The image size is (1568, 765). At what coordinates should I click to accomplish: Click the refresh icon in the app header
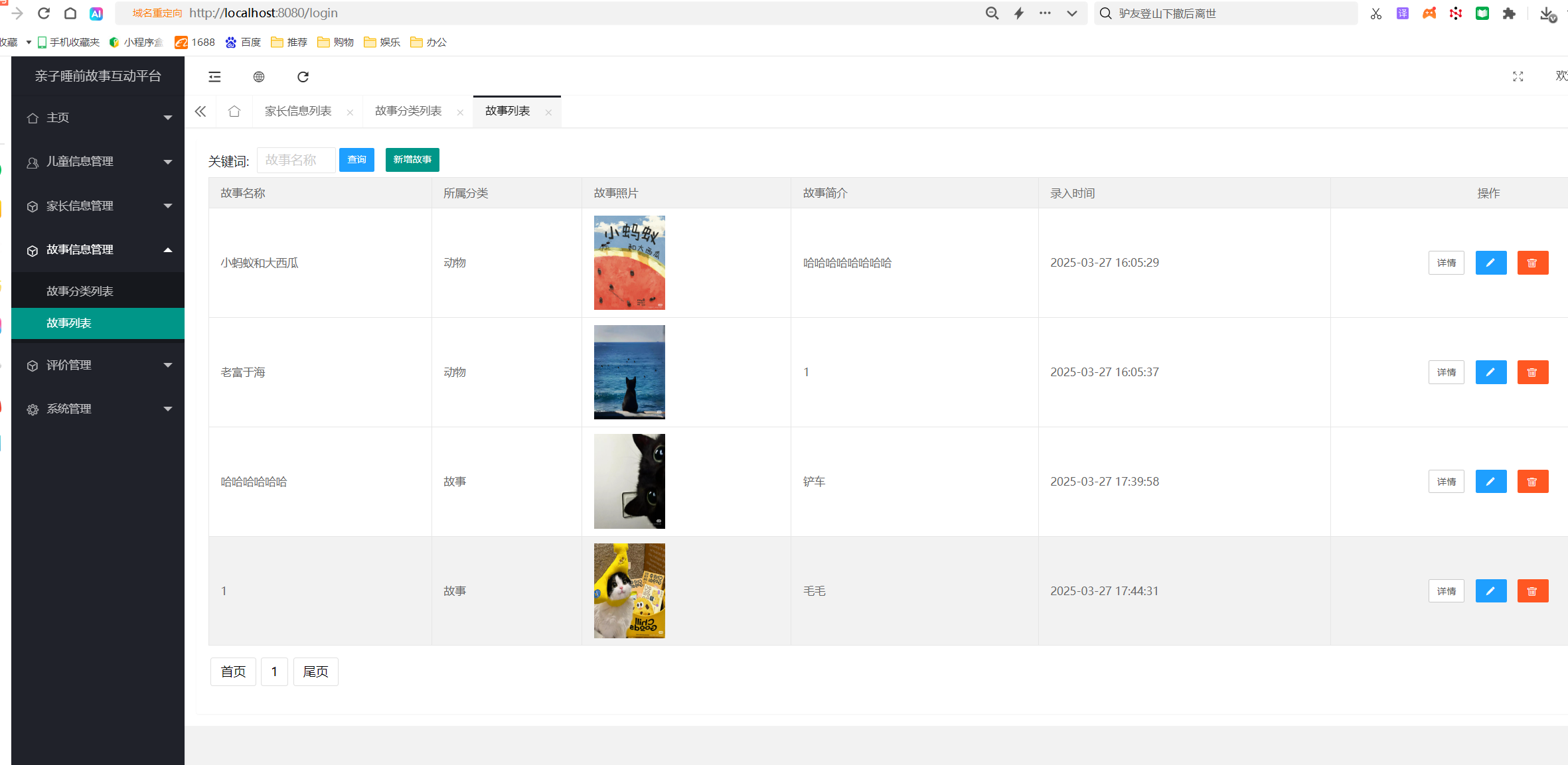303,77
